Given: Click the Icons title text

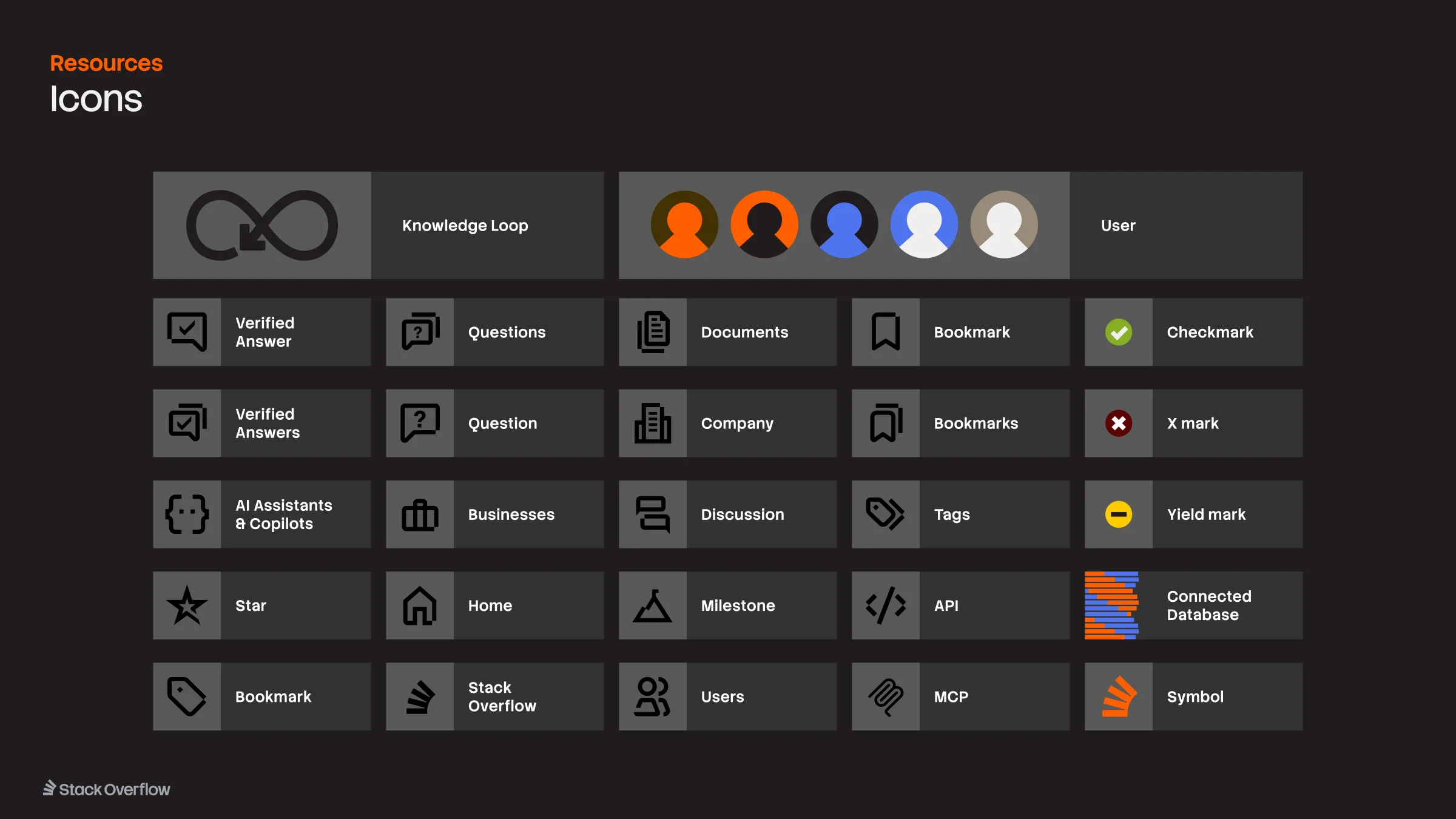Looking at the screenshot, I should pyautogui.click(x=96, y=99).
